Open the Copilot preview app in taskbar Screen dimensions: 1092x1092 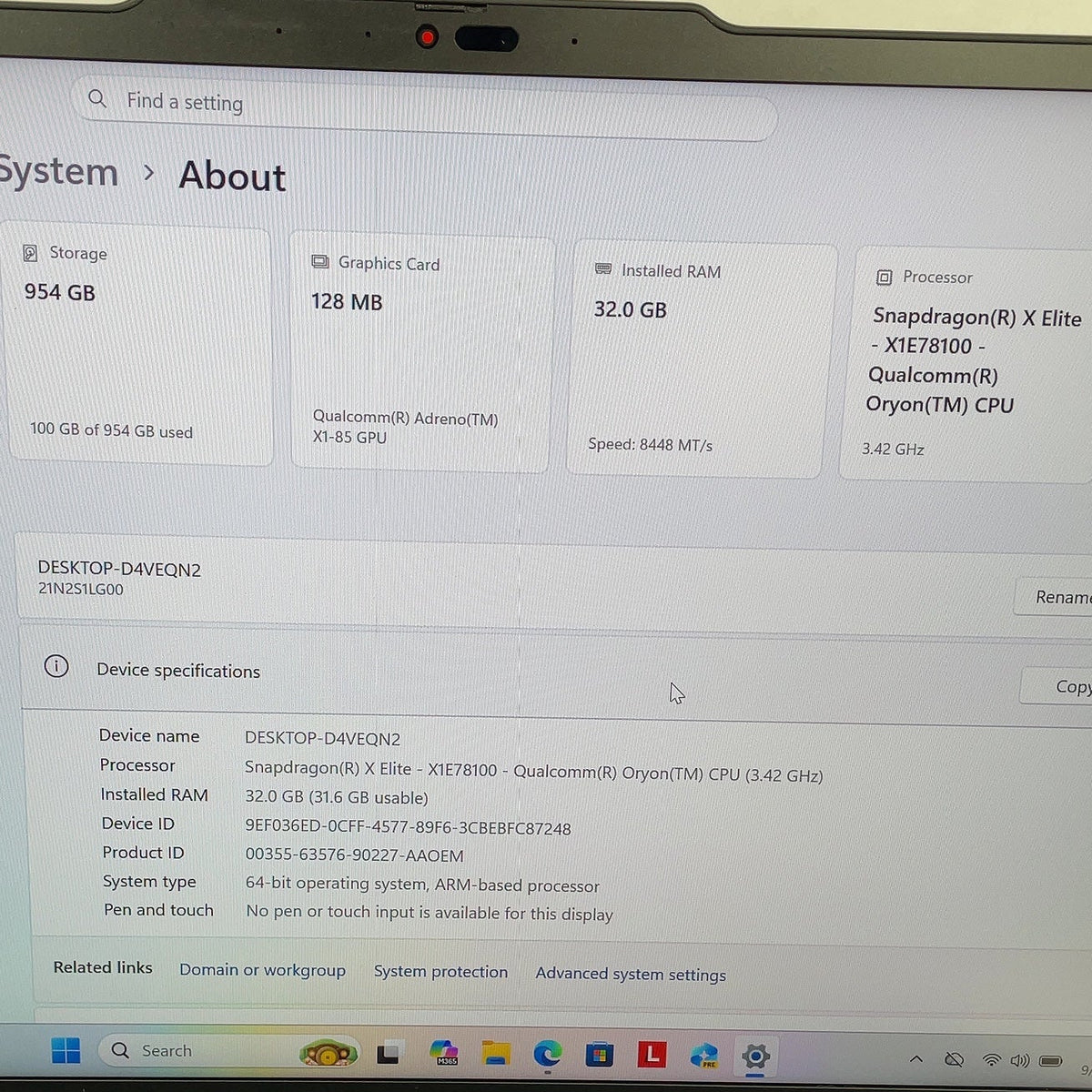tap(703, 1057)
